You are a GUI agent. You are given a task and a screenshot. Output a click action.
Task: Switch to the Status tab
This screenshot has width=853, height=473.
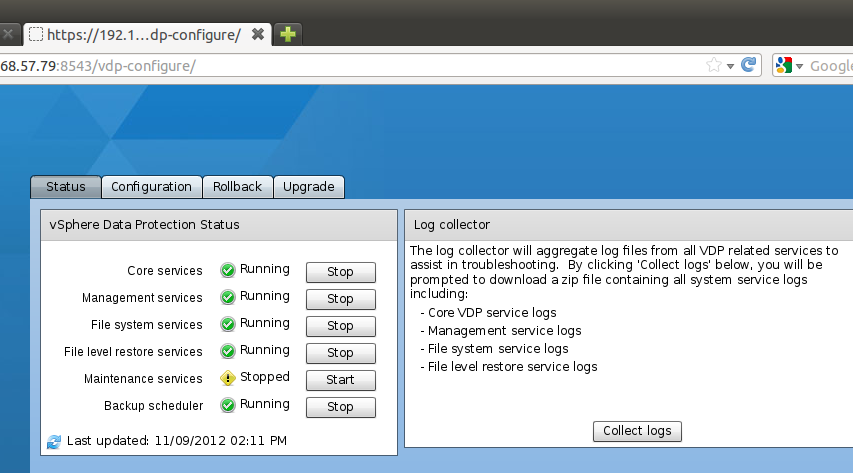click(x=66, y=187)
